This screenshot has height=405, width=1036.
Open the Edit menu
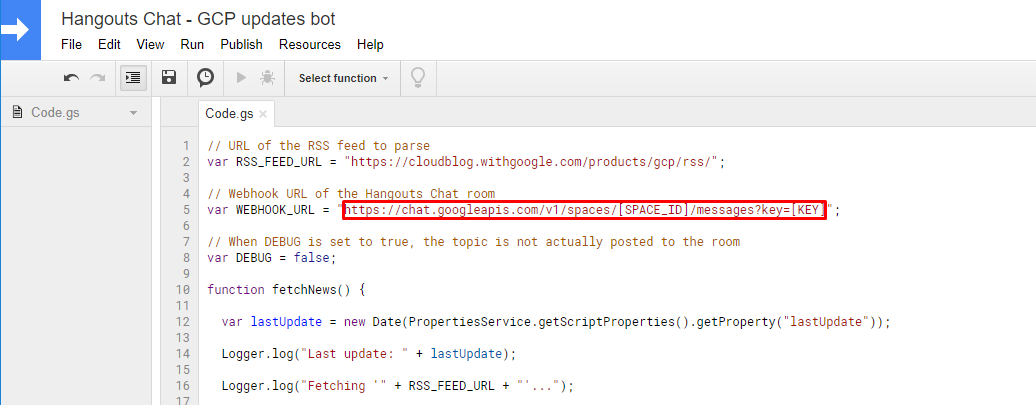click(x=110, y=44)
